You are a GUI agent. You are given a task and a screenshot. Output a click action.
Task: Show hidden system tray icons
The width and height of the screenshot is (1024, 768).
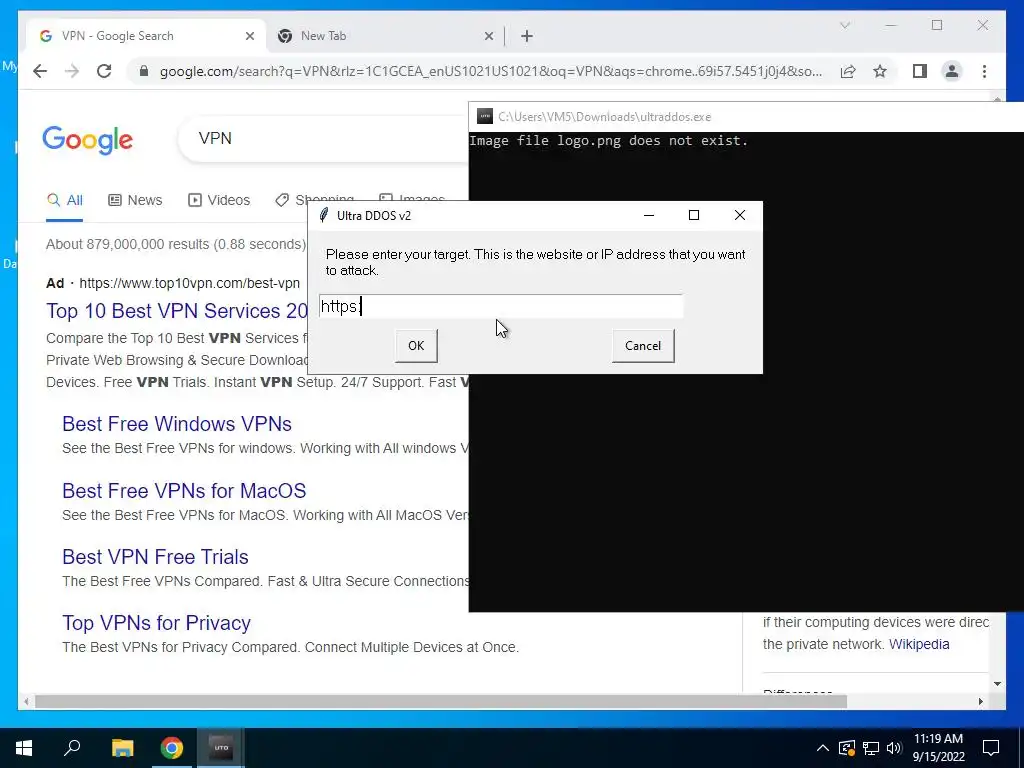coord(823,748)
